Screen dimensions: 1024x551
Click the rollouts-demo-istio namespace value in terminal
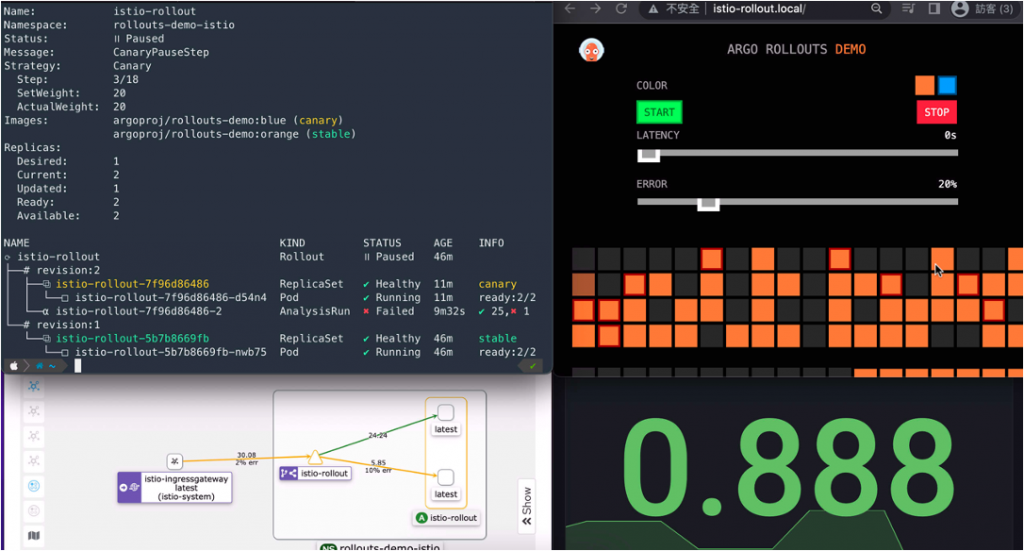pyautogui.click(x=174, y=25)
